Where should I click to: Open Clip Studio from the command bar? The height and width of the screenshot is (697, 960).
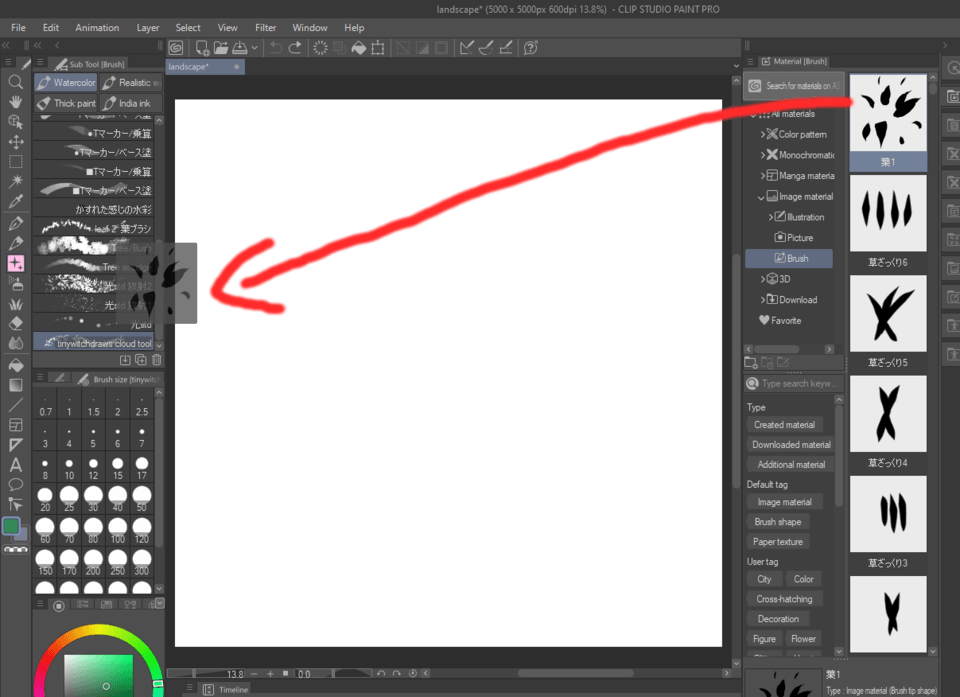[x=176, y=48]
